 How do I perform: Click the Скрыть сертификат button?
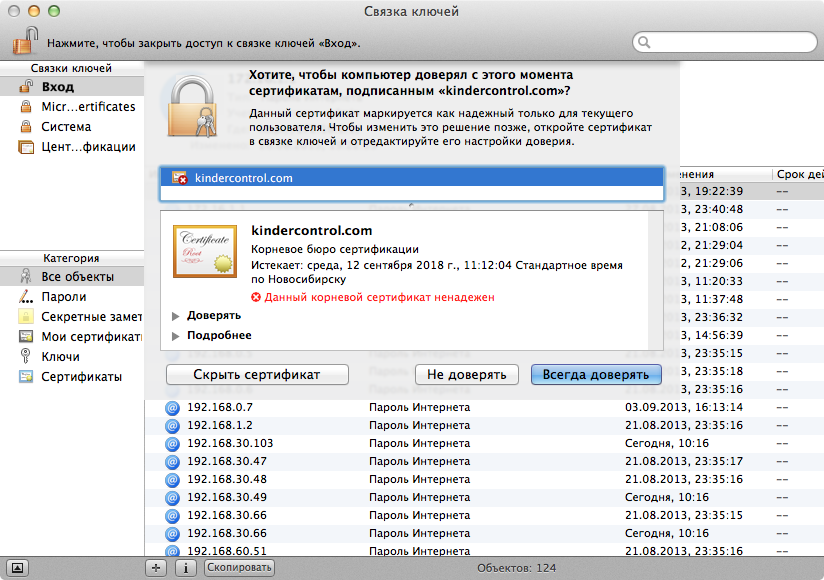click(x=257, y=375)
